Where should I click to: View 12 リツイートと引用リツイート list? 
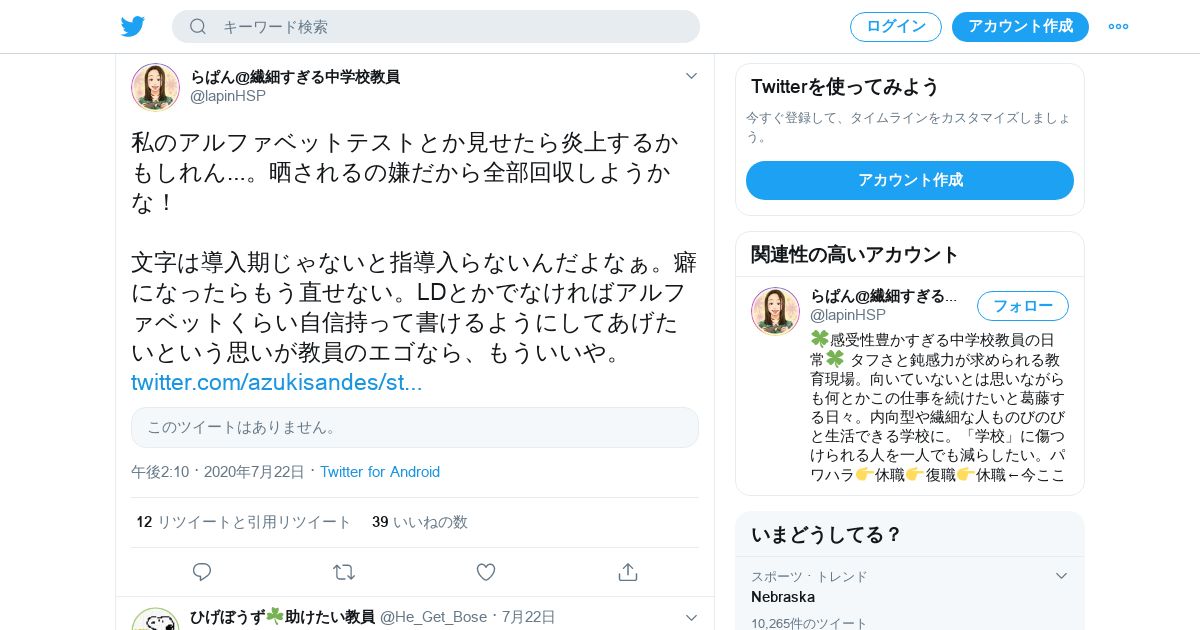[244, 522]
